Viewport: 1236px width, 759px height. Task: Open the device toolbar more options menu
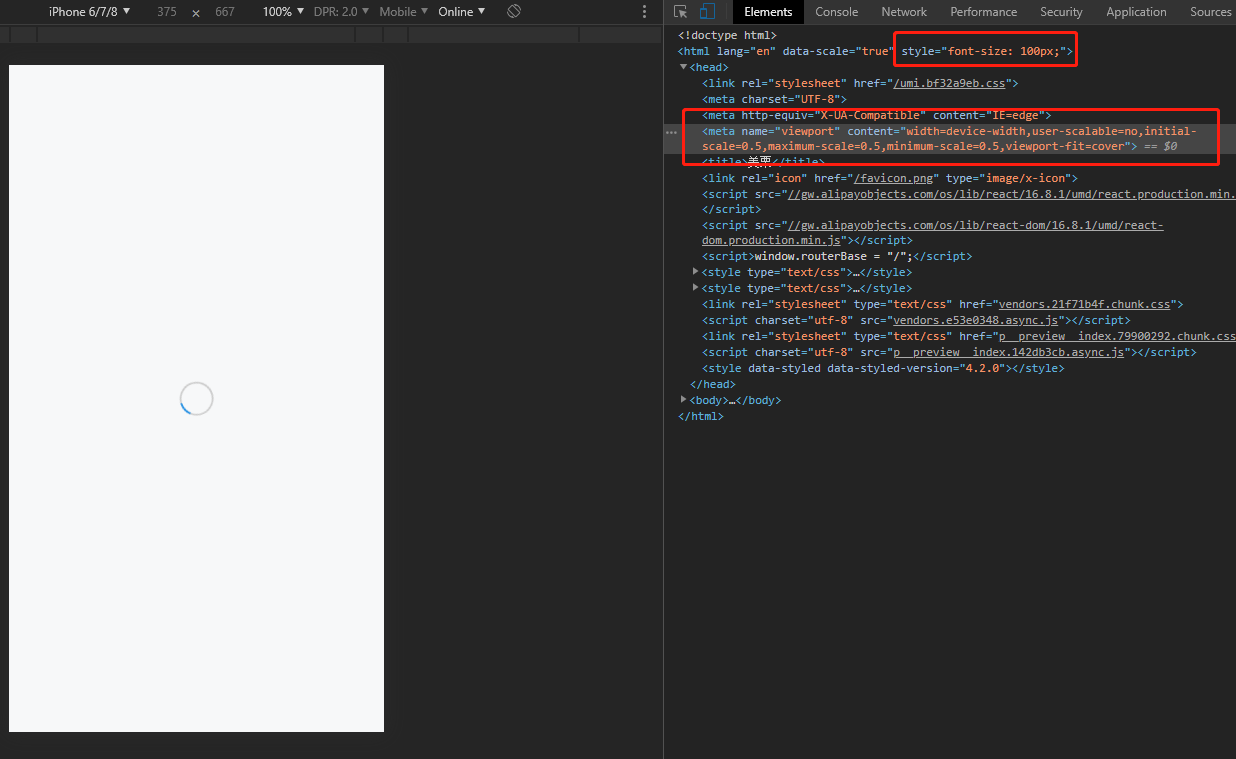[x=644, y=12]
